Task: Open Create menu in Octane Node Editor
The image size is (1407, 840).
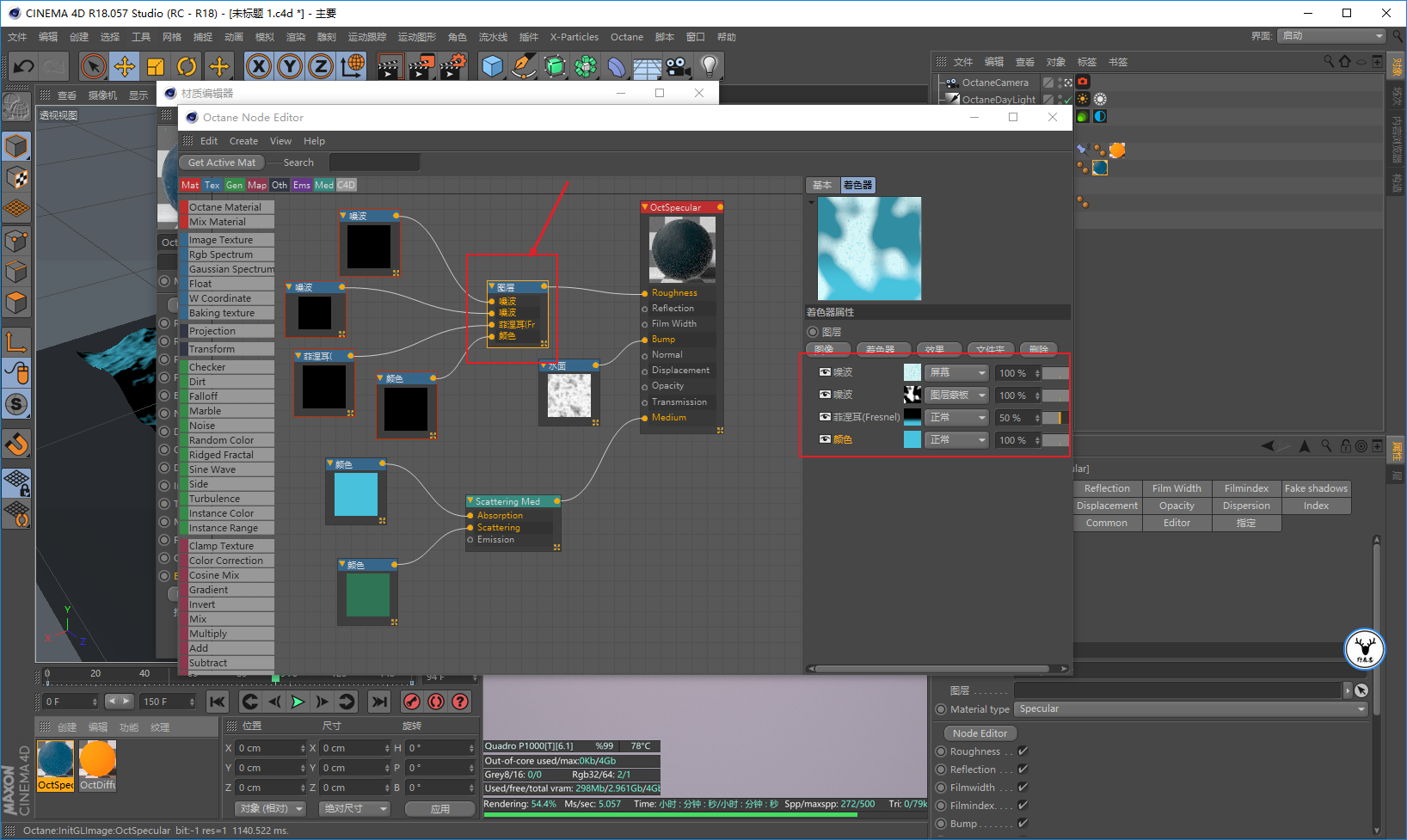Action: point(243,141)
